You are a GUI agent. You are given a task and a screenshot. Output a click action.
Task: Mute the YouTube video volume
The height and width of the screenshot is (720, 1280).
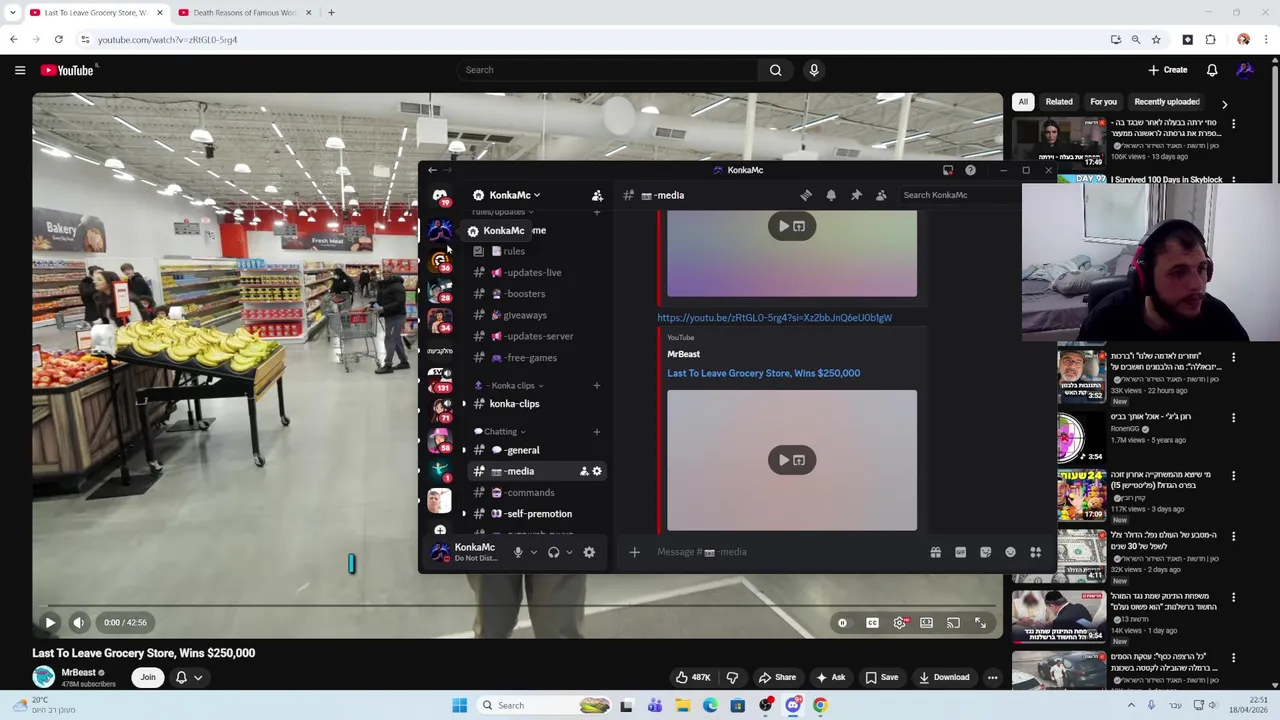[78, 622]
